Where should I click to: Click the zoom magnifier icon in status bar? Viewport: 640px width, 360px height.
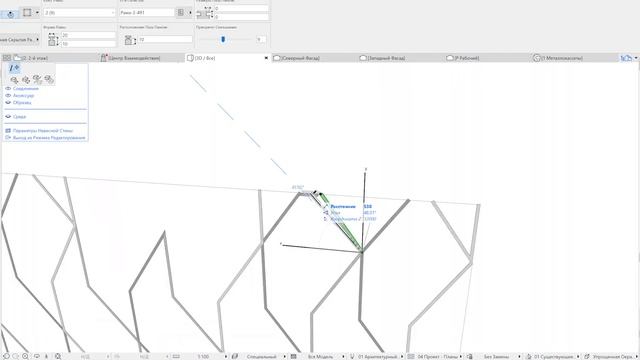tap(25, 356)
